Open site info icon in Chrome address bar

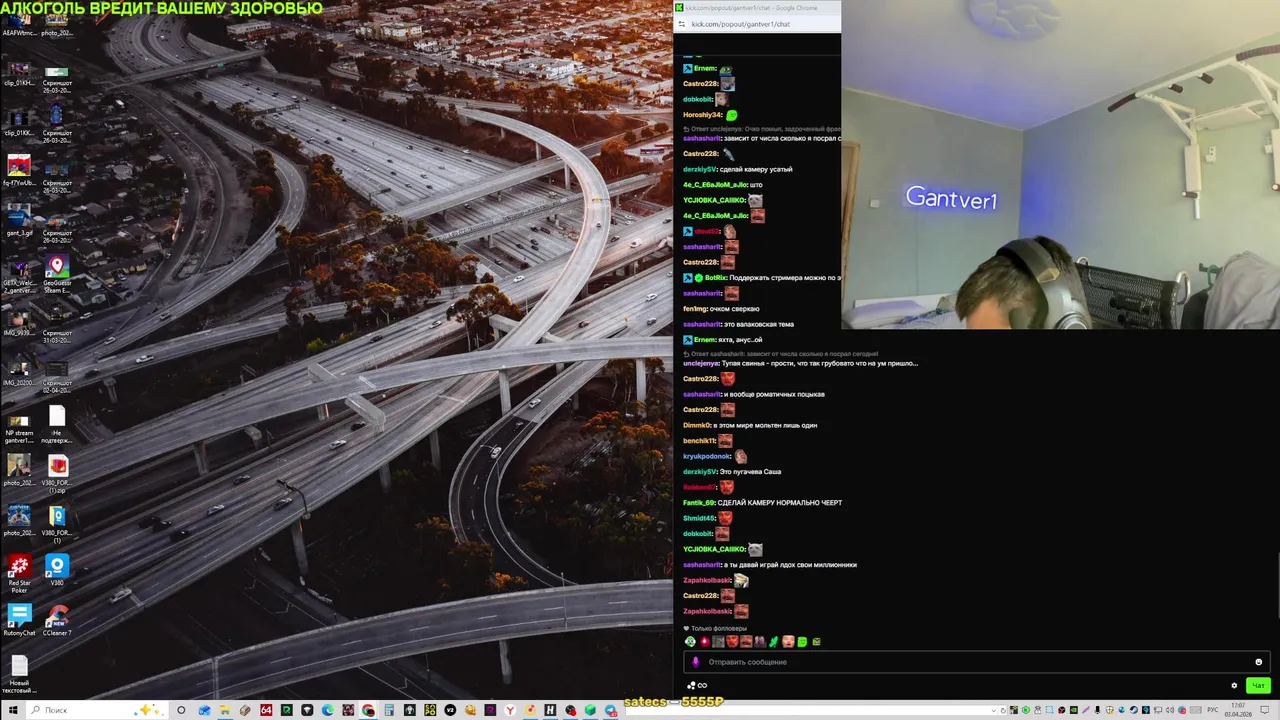682,24
